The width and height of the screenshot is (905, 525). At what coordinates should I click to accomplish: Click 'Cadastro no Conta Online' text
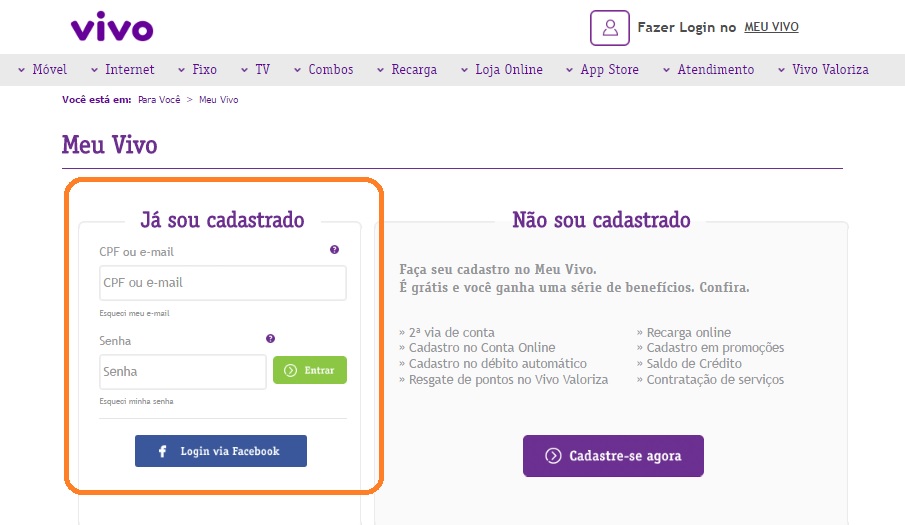point(482,348)
